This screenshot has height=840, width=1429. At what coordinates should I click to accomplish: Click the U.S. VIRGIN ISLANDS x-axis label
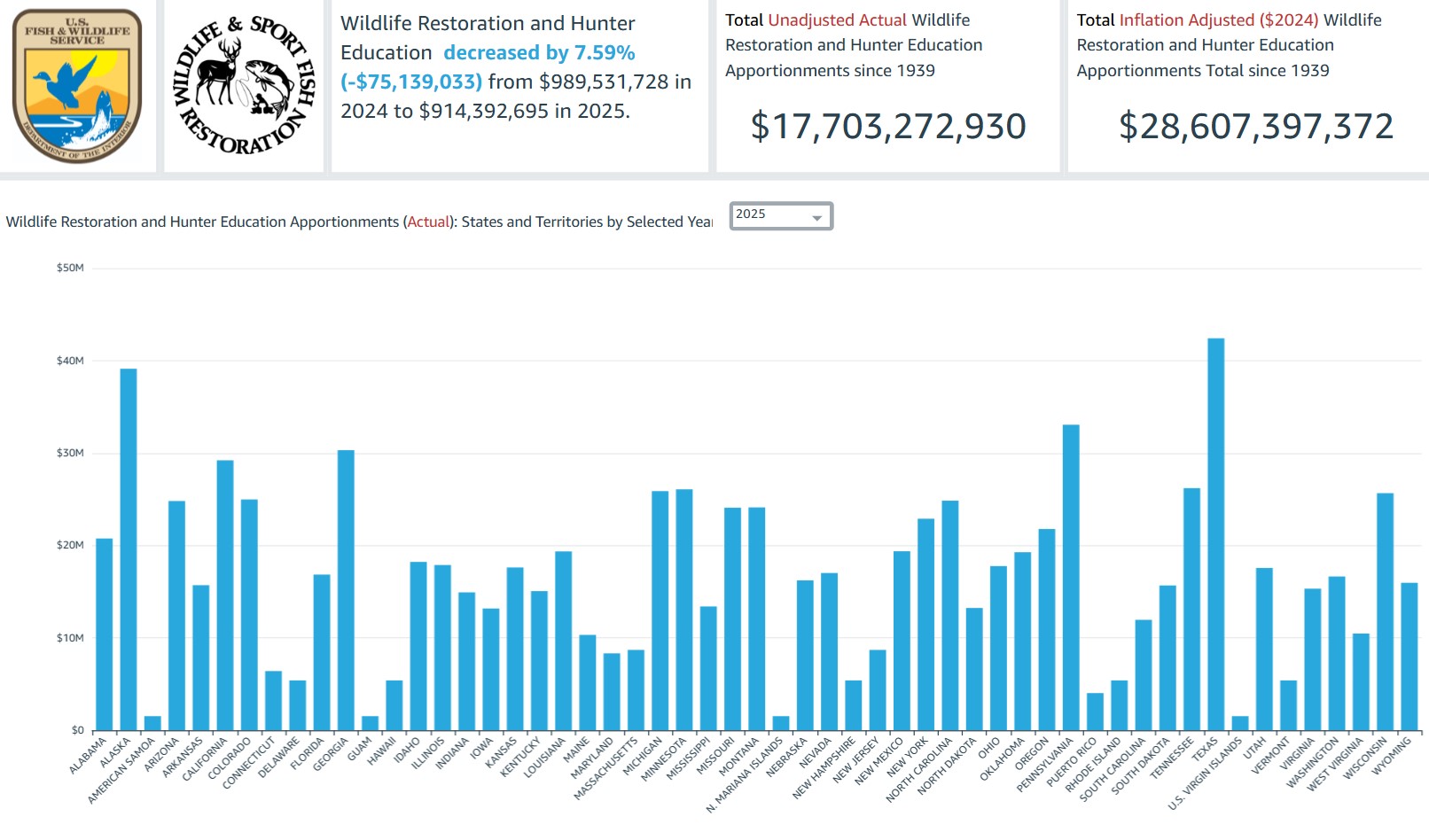tap(1206, 774)
